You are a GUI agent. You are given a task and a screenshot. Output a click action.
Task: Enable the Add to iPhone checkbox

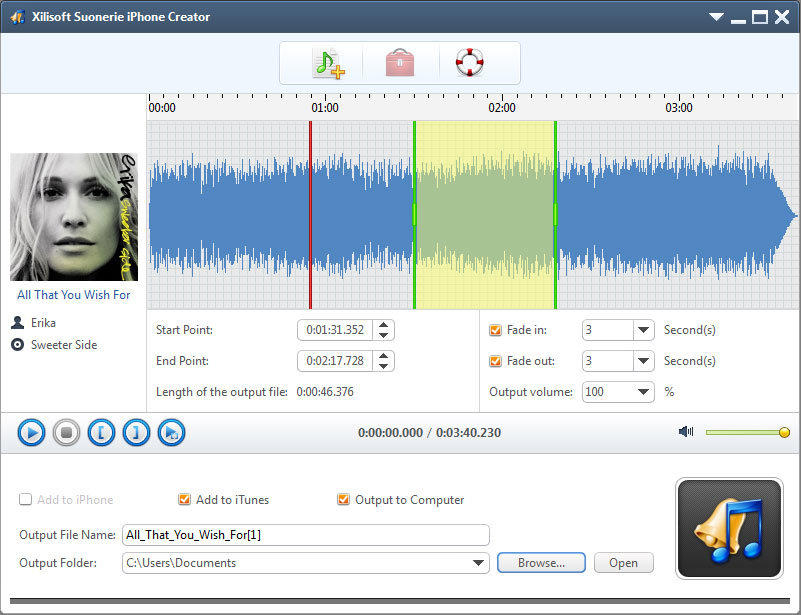click(26, 500)
